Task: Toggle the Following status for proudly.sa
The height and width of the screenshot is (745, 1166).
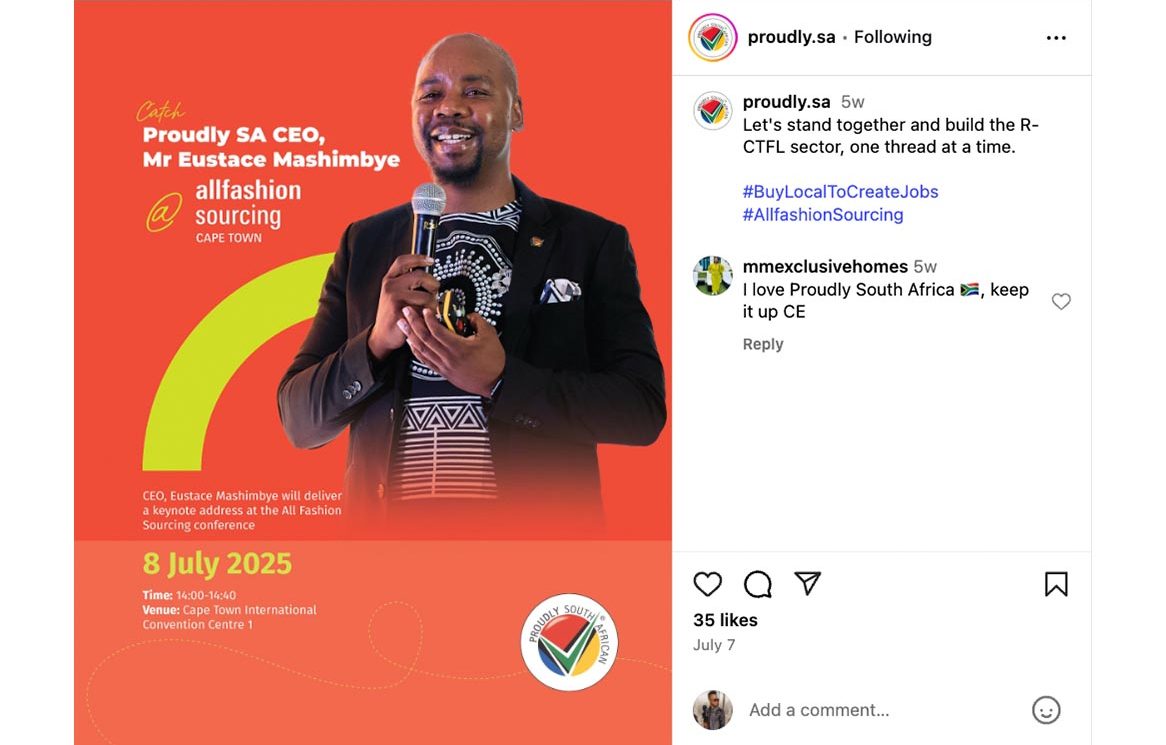Action: [892, 37]
